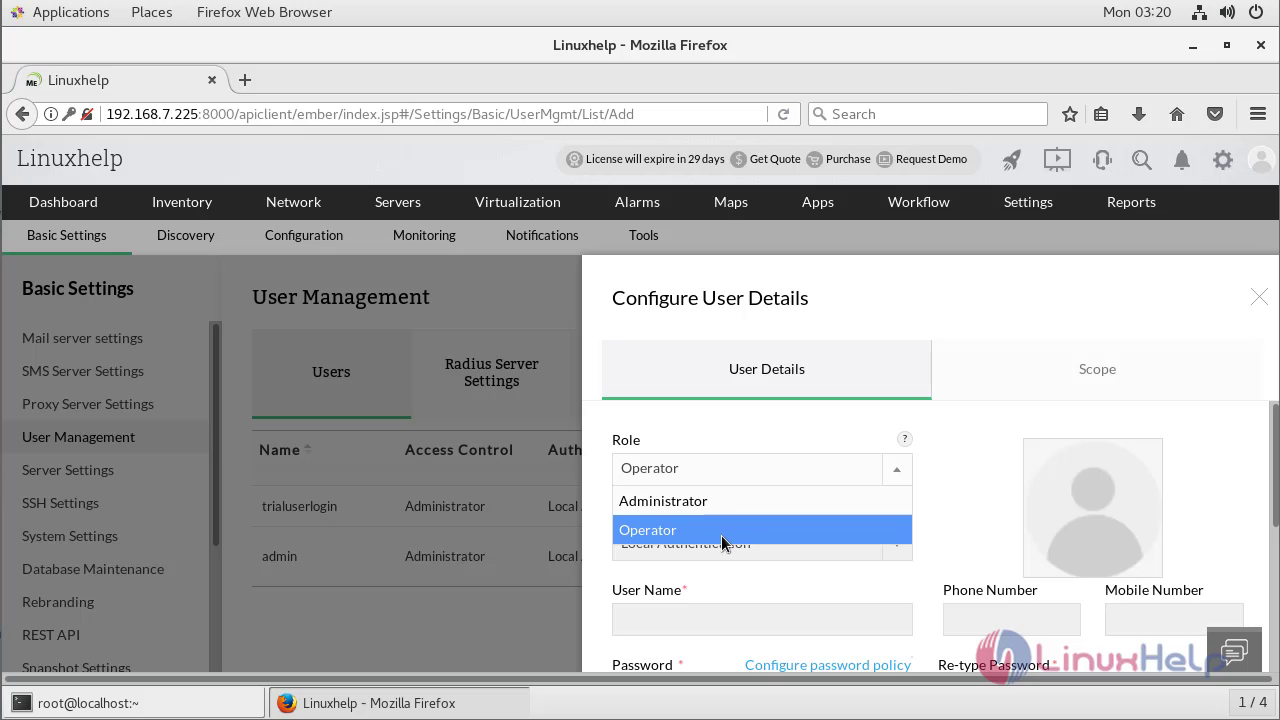Go to Firefox home page icon
The image size is (1280, 720).
(x=1177, y=114)
